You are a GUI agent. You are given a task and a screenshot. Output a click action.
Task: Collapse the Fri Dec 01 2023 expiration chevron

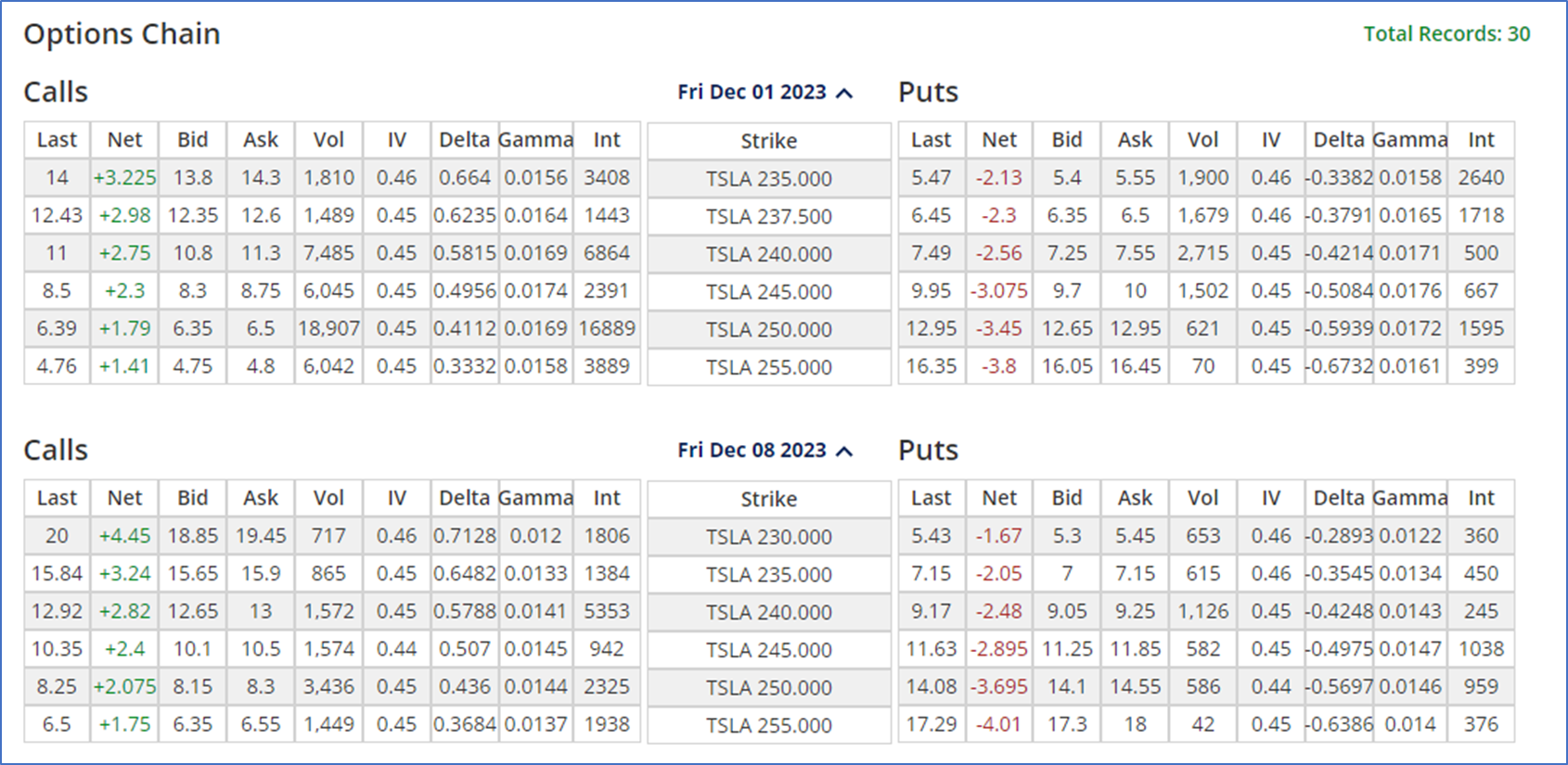(x=843, y=93)
